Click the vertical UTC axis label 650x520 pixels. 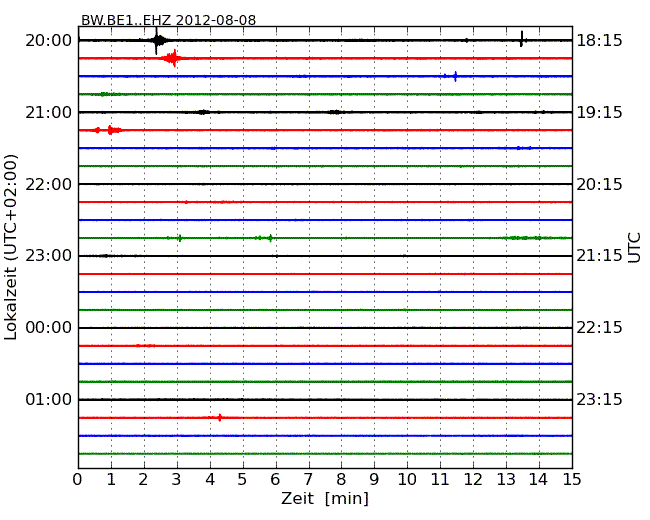[634, 248]
